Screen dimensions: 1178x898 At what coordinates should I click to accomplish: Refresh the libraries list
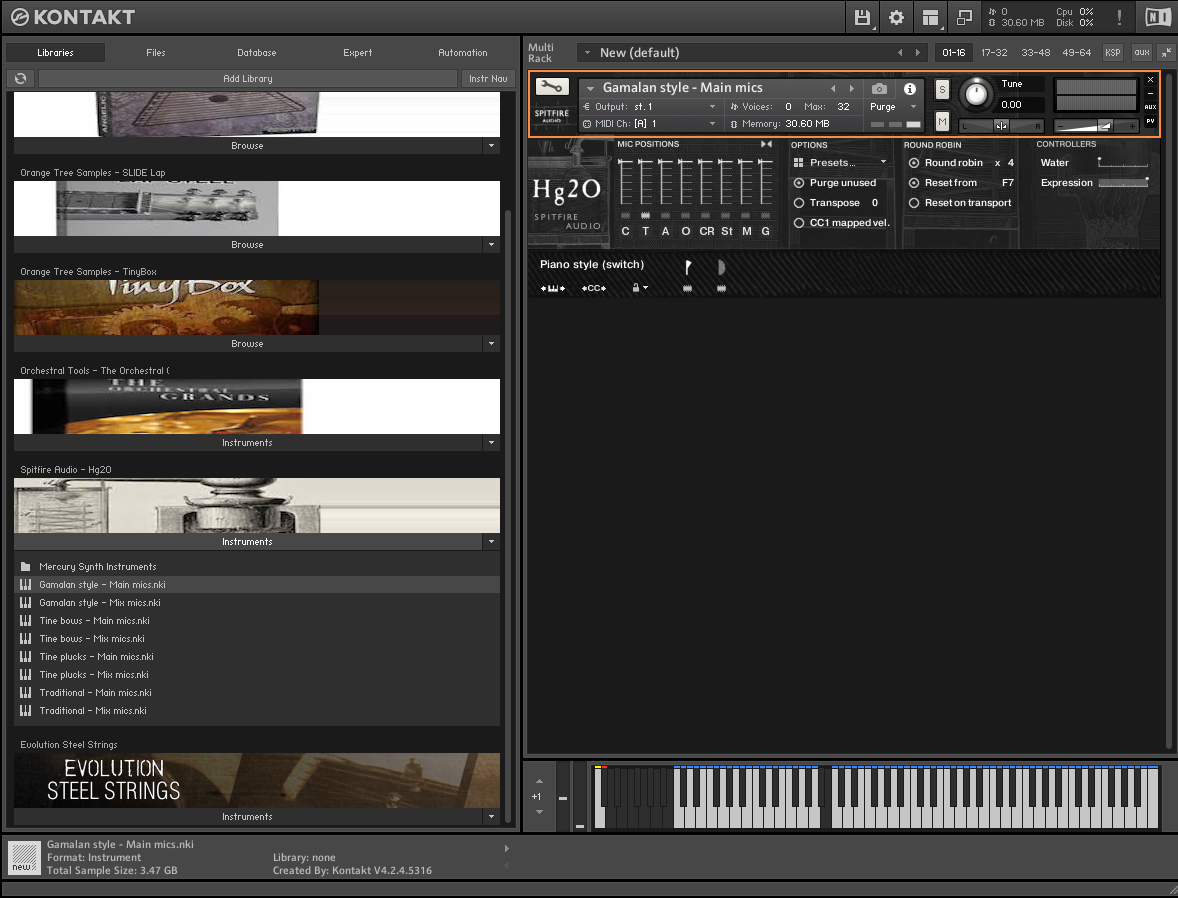pos(20,78)
